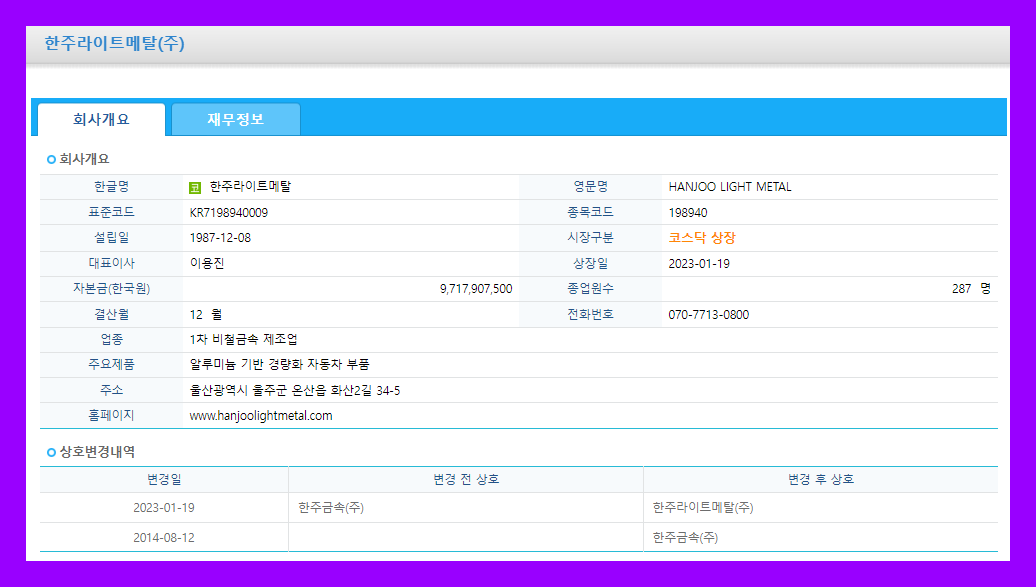Click the 대표이사 field label
Screen dimensions: 1036x587
click(112, 263)
